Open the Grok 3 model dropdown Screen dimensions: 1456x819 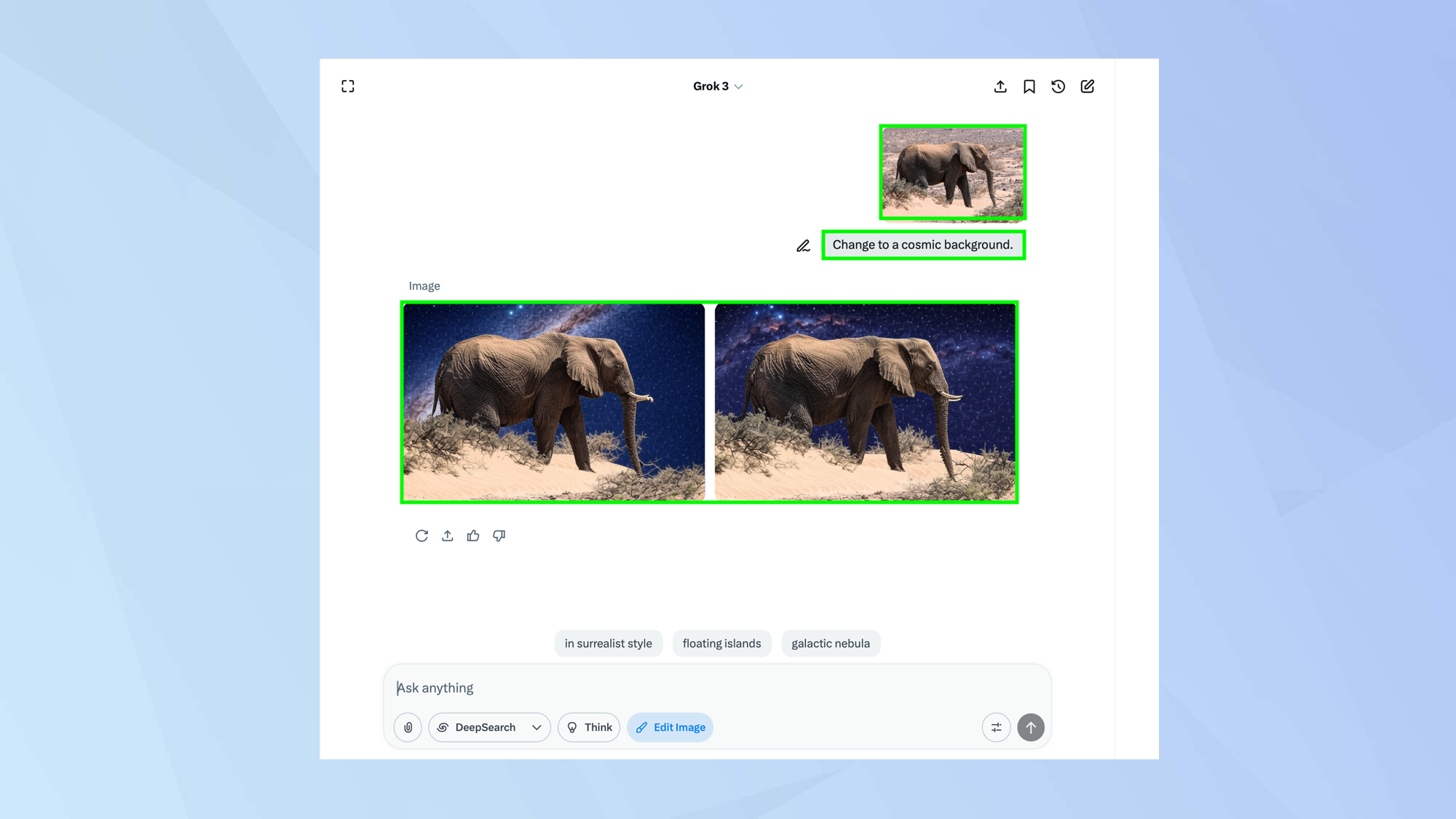click(x=717, y=87)
